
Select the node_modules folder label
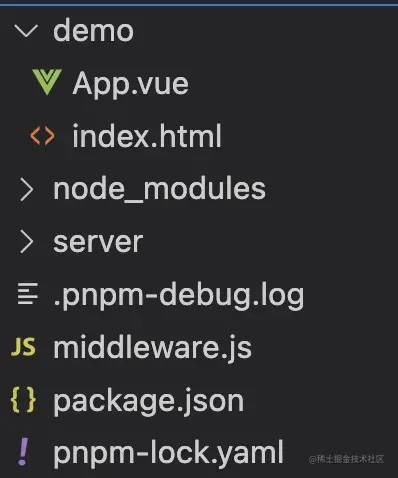point(159,189)
